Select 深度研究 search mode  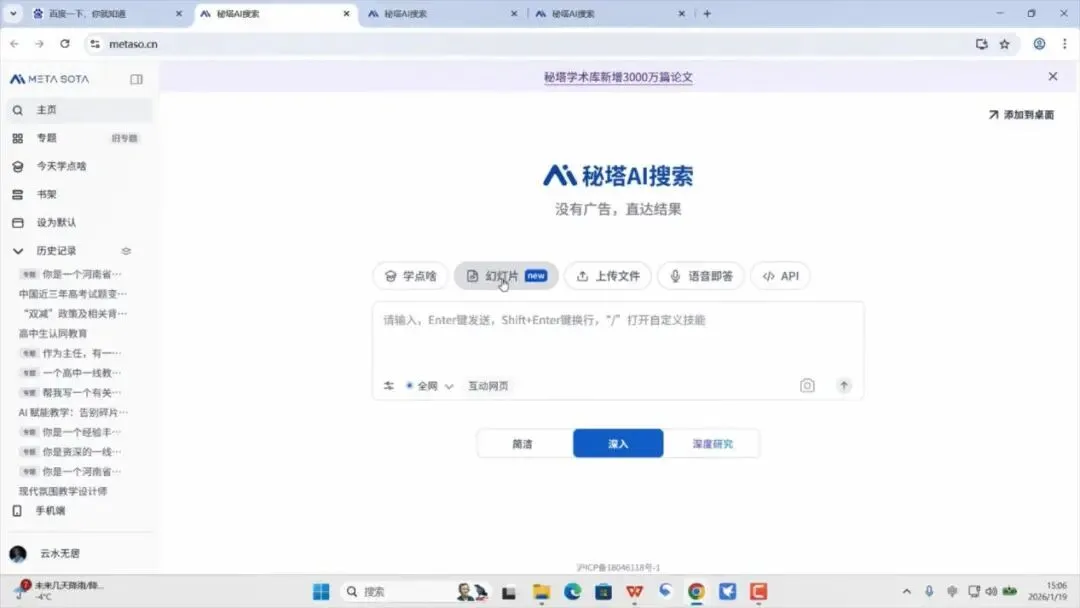[712, 444]
